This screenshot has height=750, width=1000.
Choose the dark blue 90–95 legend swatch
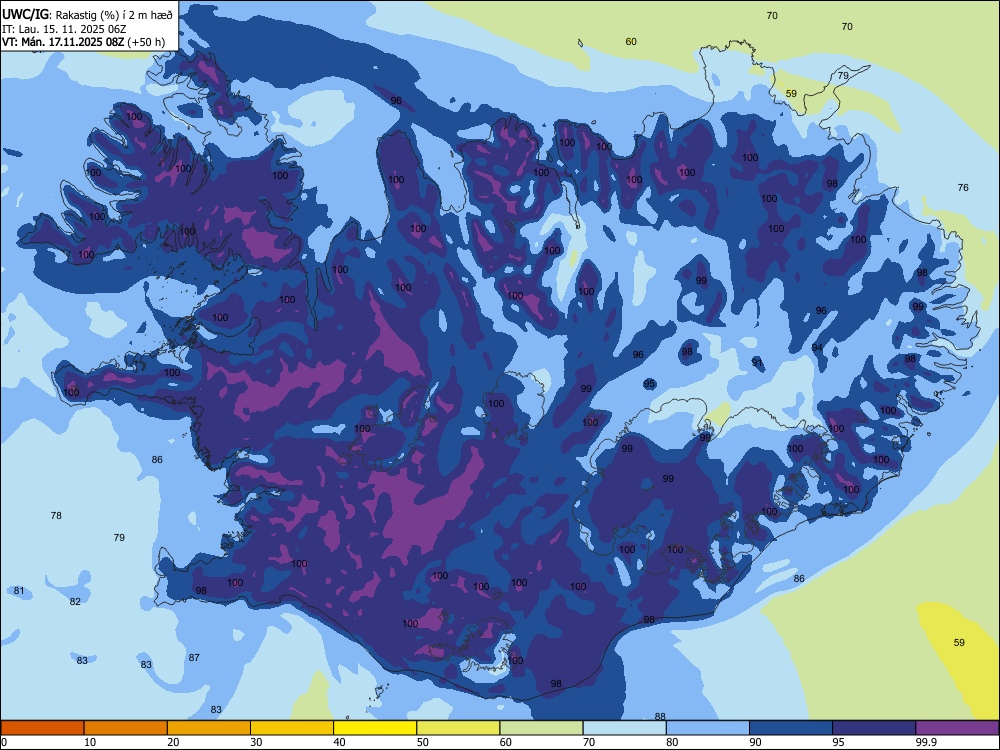click(791, 728)
